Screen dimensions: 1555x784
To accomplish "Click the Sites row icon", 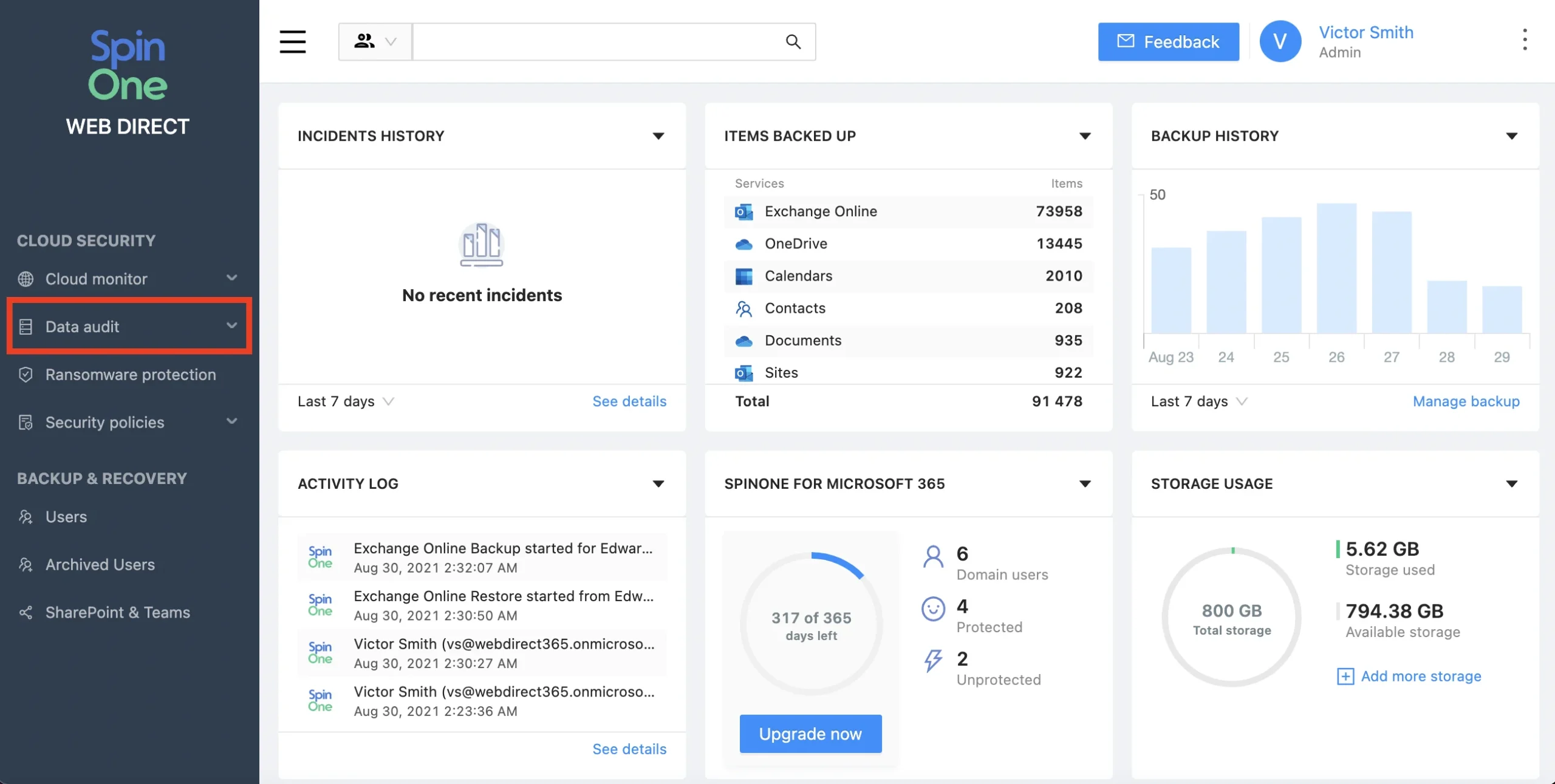I will point(743,373).
